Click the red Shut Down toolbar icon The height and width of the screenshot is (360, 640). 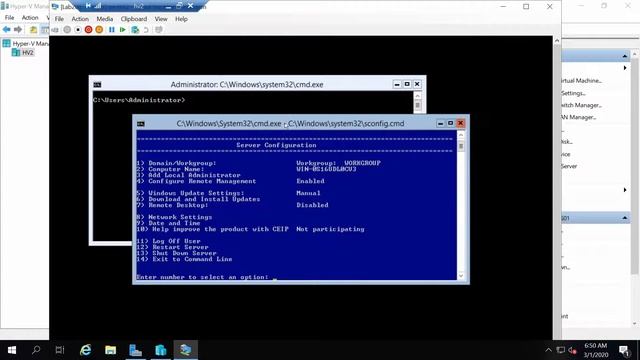pyautogui.click(x=88, y=30)
